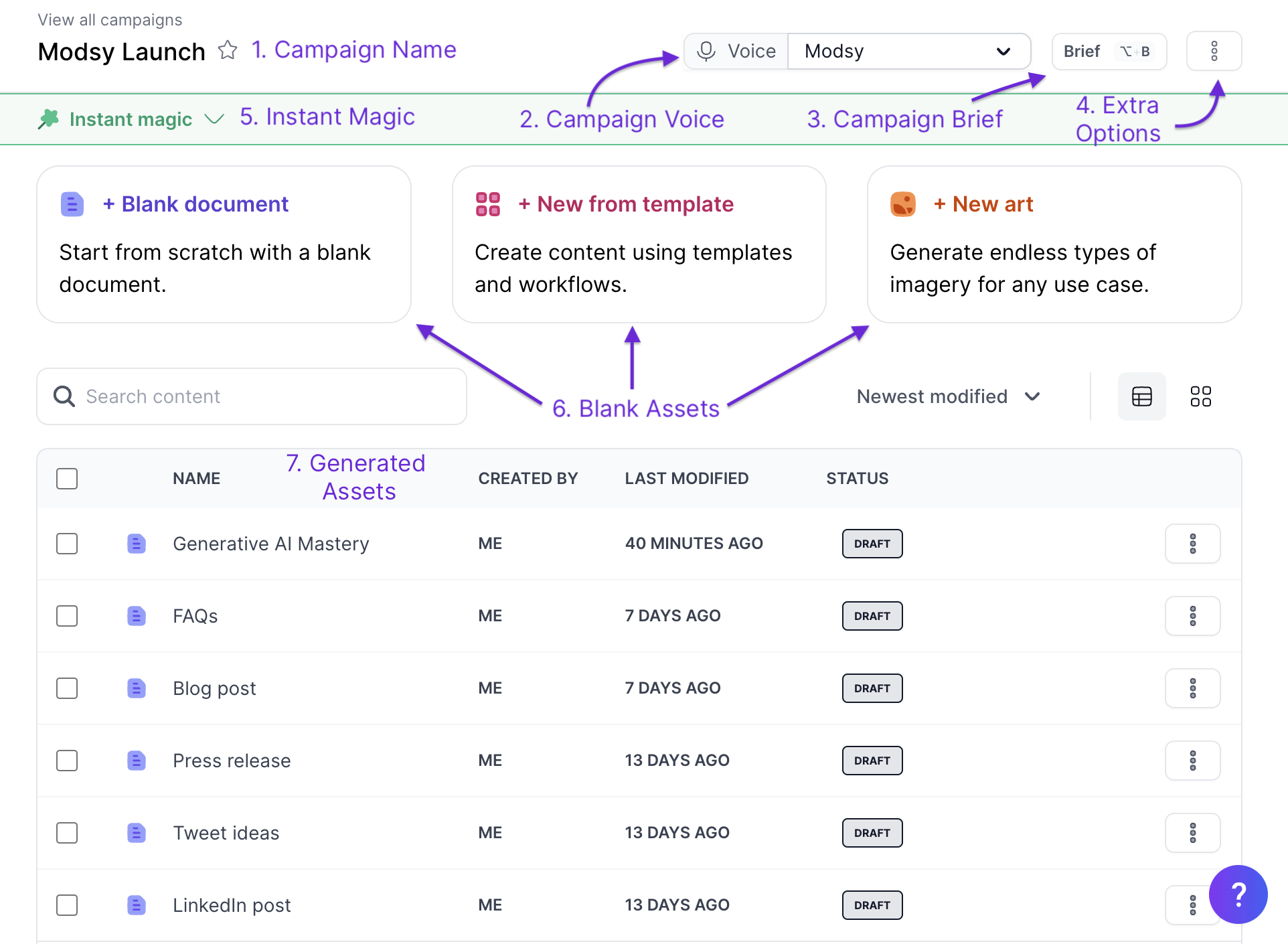Open options menu for Press release row

[1193, 761]
